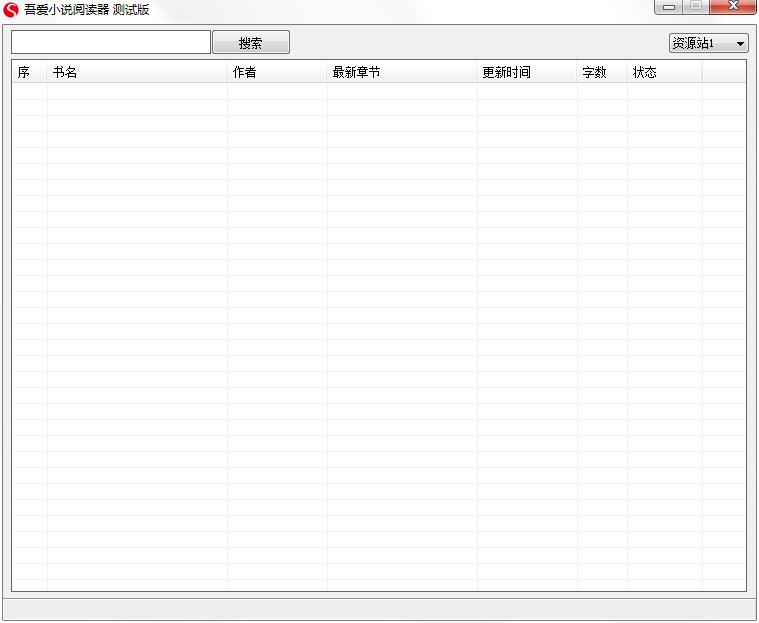Sort by the 书名 column header
Viewport: 759px width, 623px height.
click(x=137, y=72)
